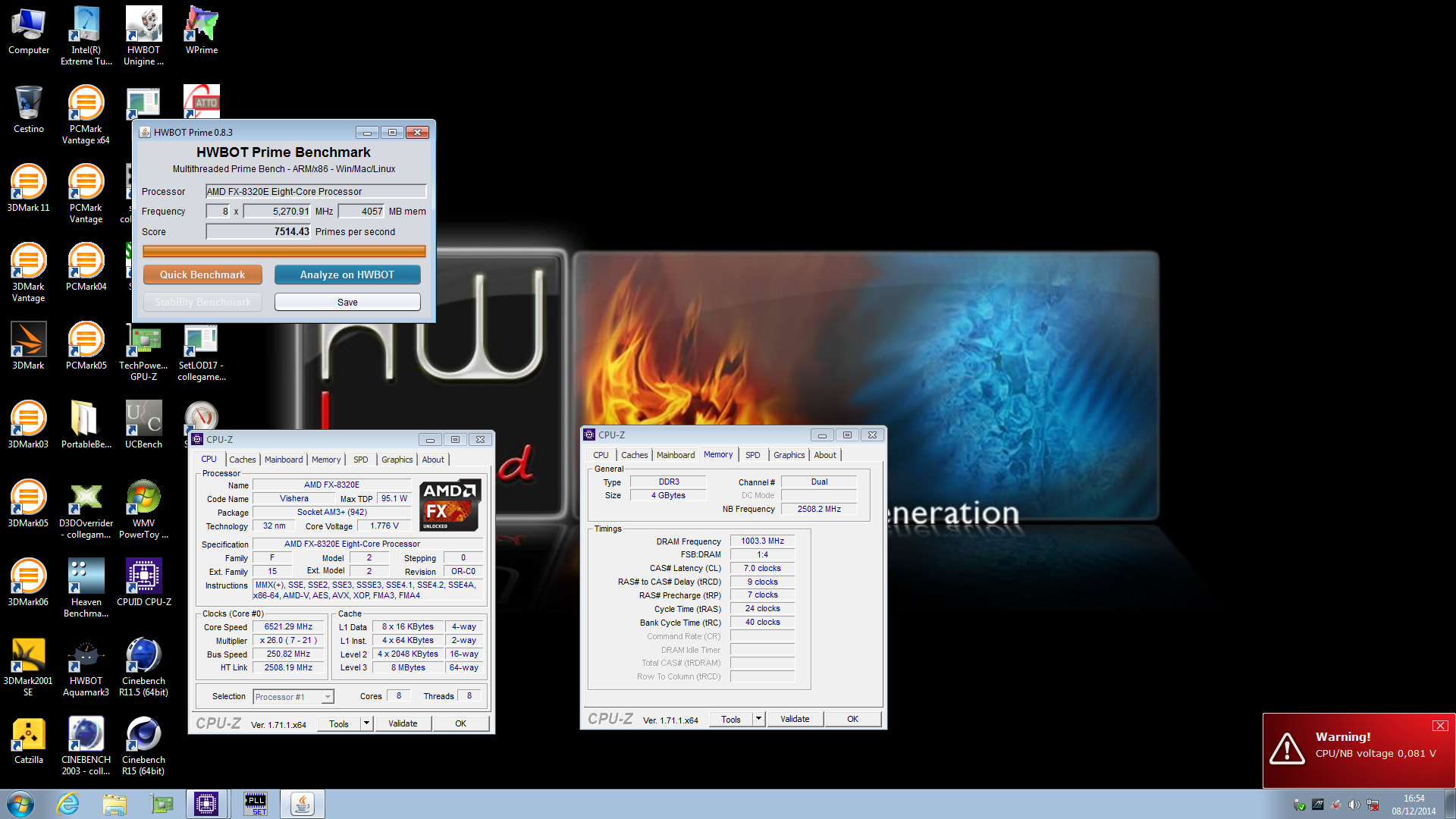Click the Core Speed value 6521.29 MHz

pos(288,626)
